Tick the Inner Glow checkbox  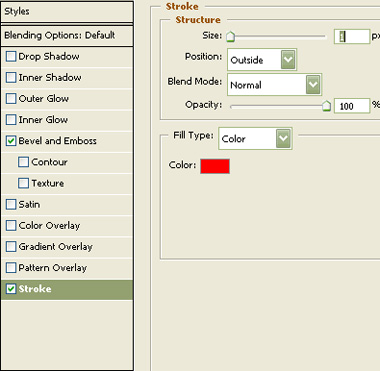(x=11, y=119)
